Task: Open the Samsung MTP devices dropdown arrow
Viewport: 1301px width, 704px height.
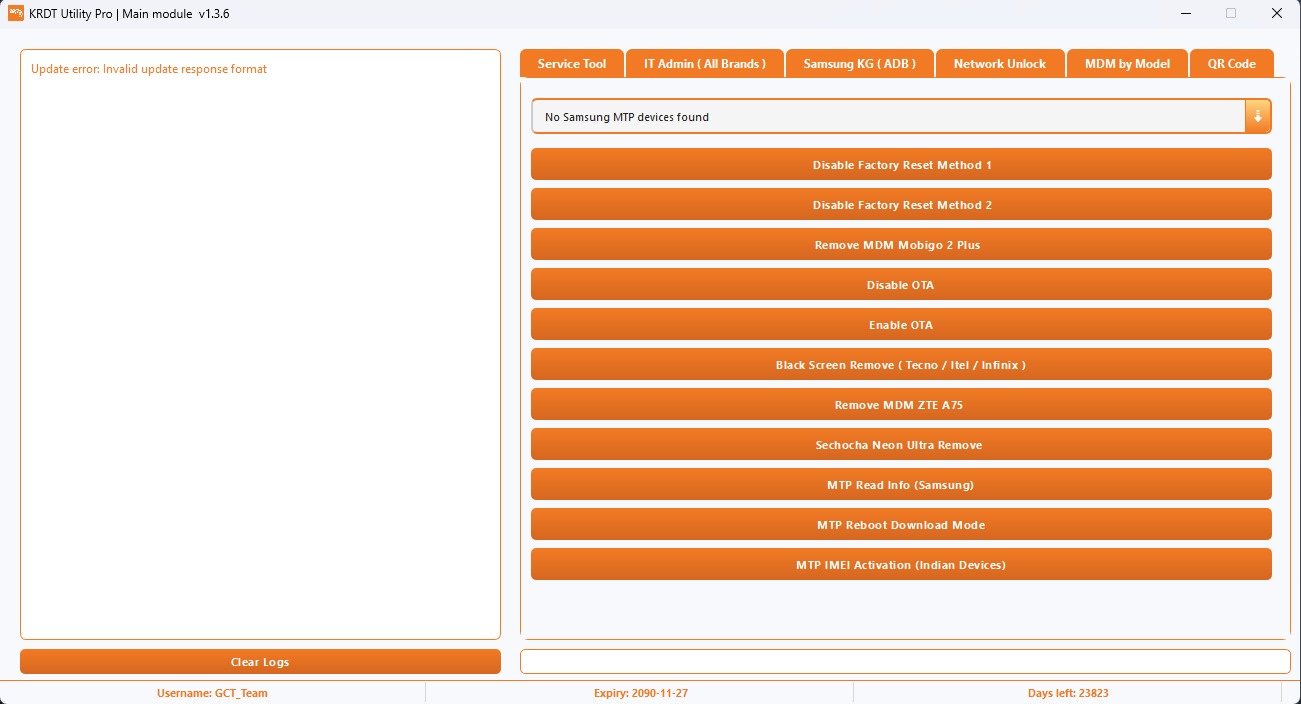Action: [1257, 116]
